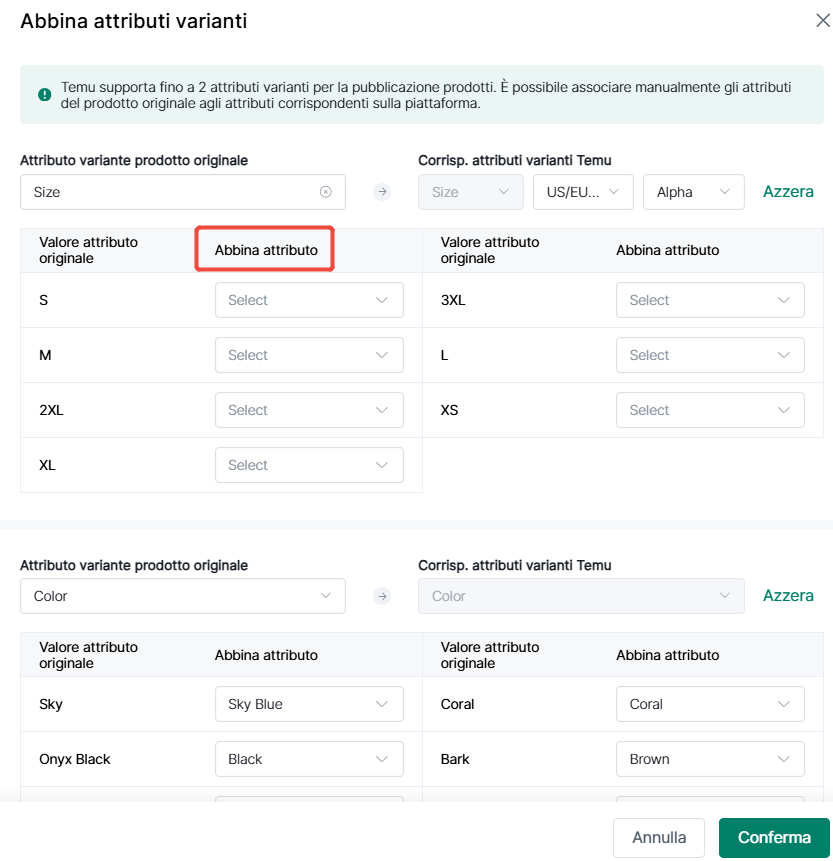
Task: Click the arrow icon beside Size field
Action: point(382,192)
